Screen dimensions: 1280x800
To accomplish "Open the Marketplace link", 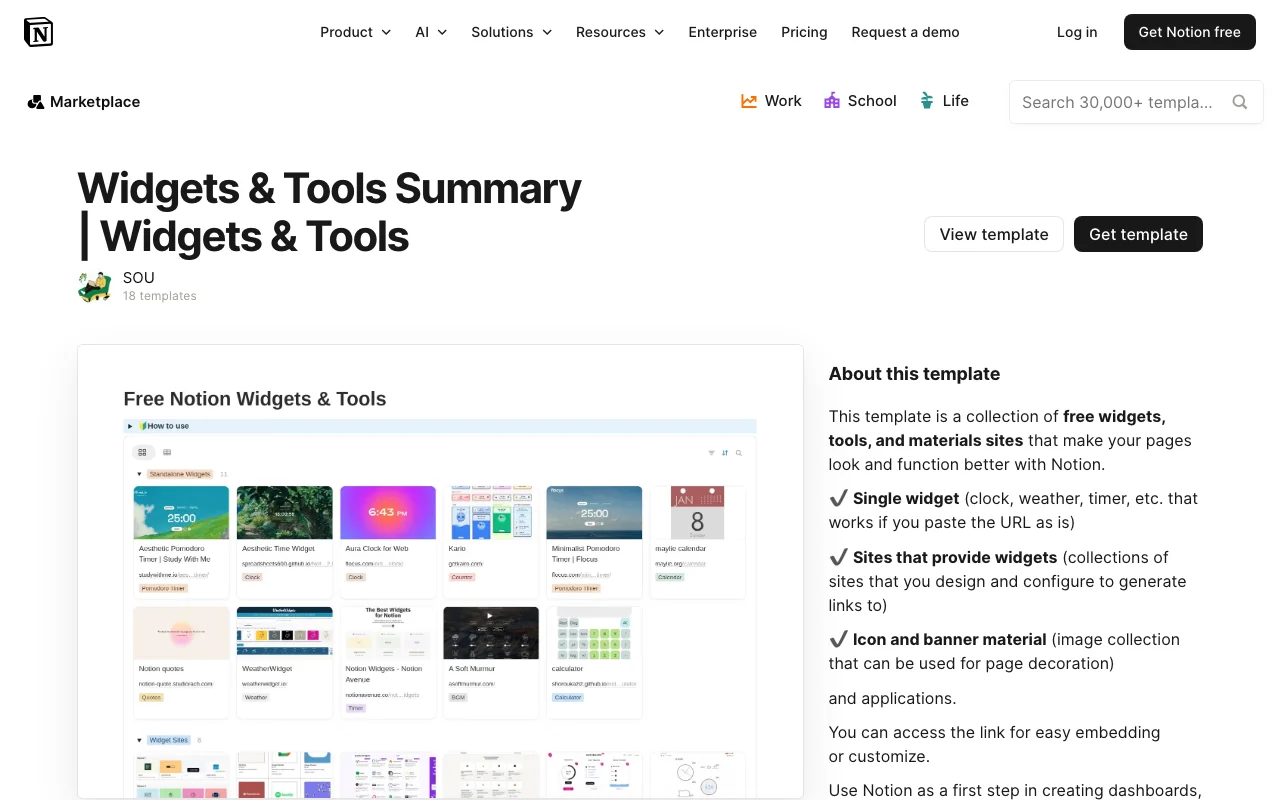I will pyautogui.click(x=84, y=102).
